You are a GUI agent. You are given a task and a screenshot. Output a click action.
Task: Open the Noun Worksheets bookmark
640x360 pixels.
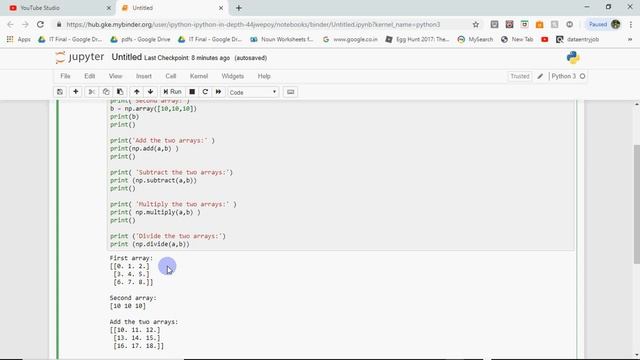tap(282, 40)
